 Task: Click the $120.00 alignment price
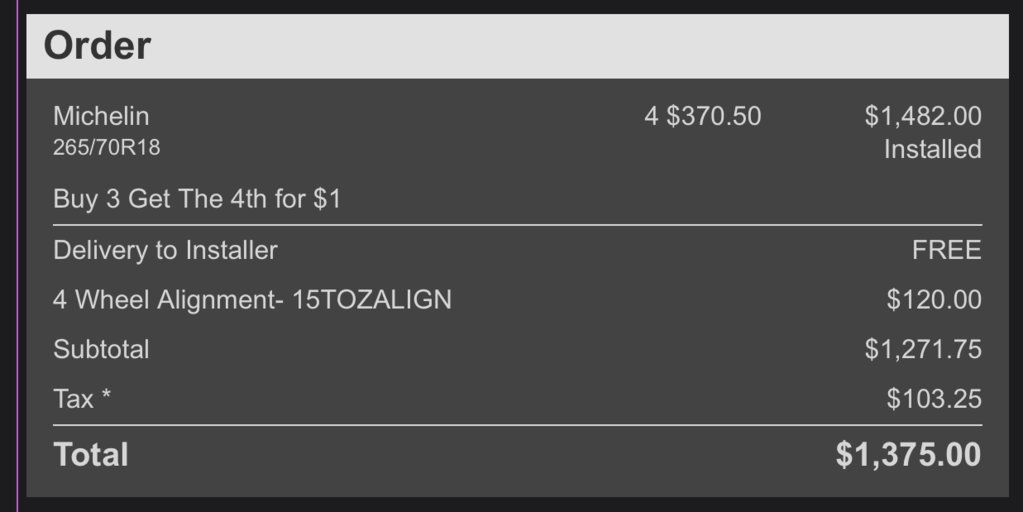[x=934, y=299]
